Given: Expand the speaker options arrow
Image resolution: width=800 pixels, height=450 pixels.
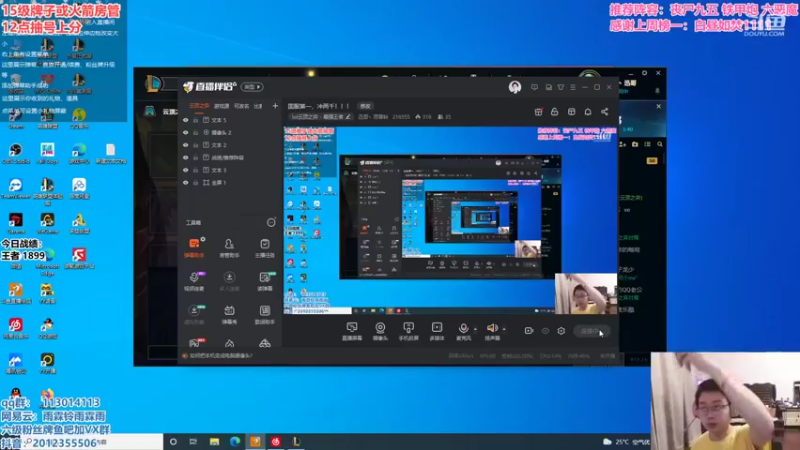Looking at the screenshot, I should [504, 329].
